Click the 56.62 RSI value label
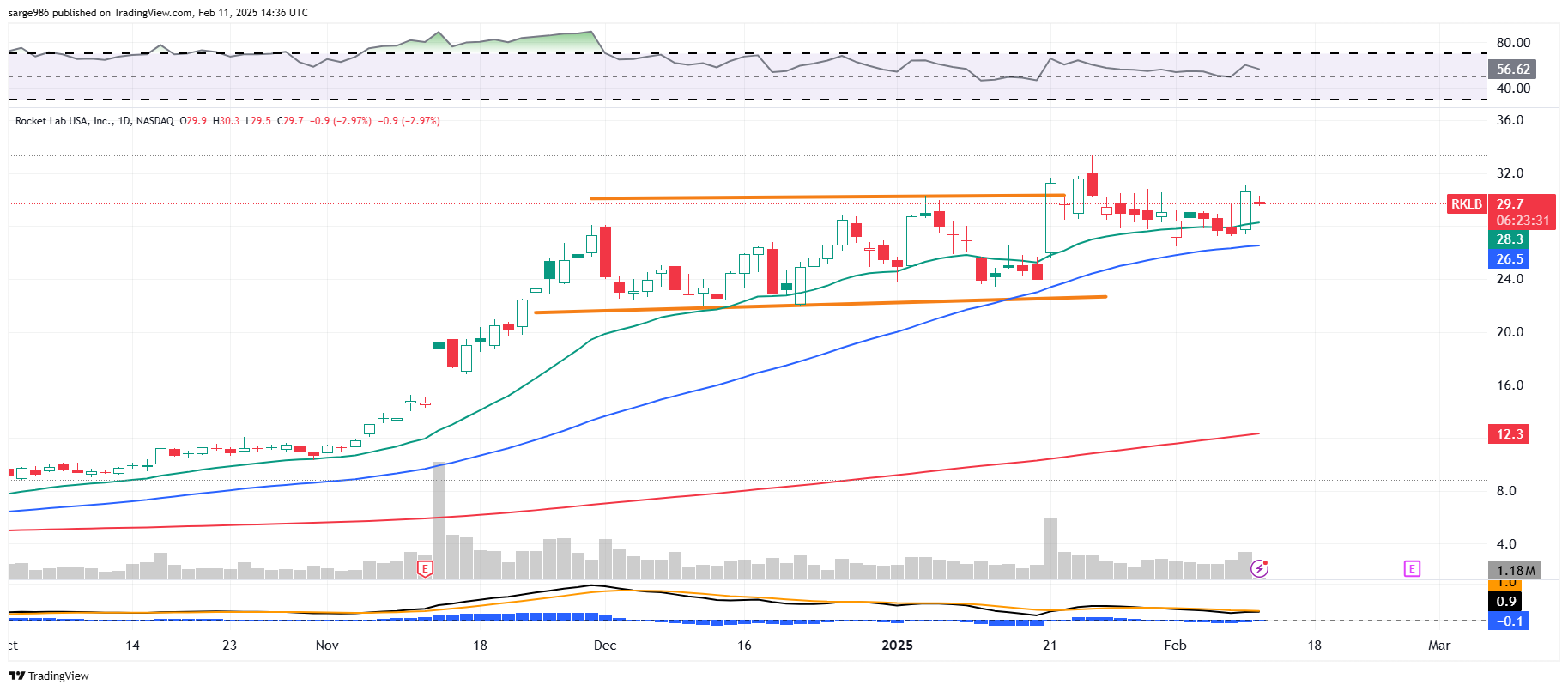Image resolution: width=1568 pixels, height=691 pixels. click(x=1512, y=70)
